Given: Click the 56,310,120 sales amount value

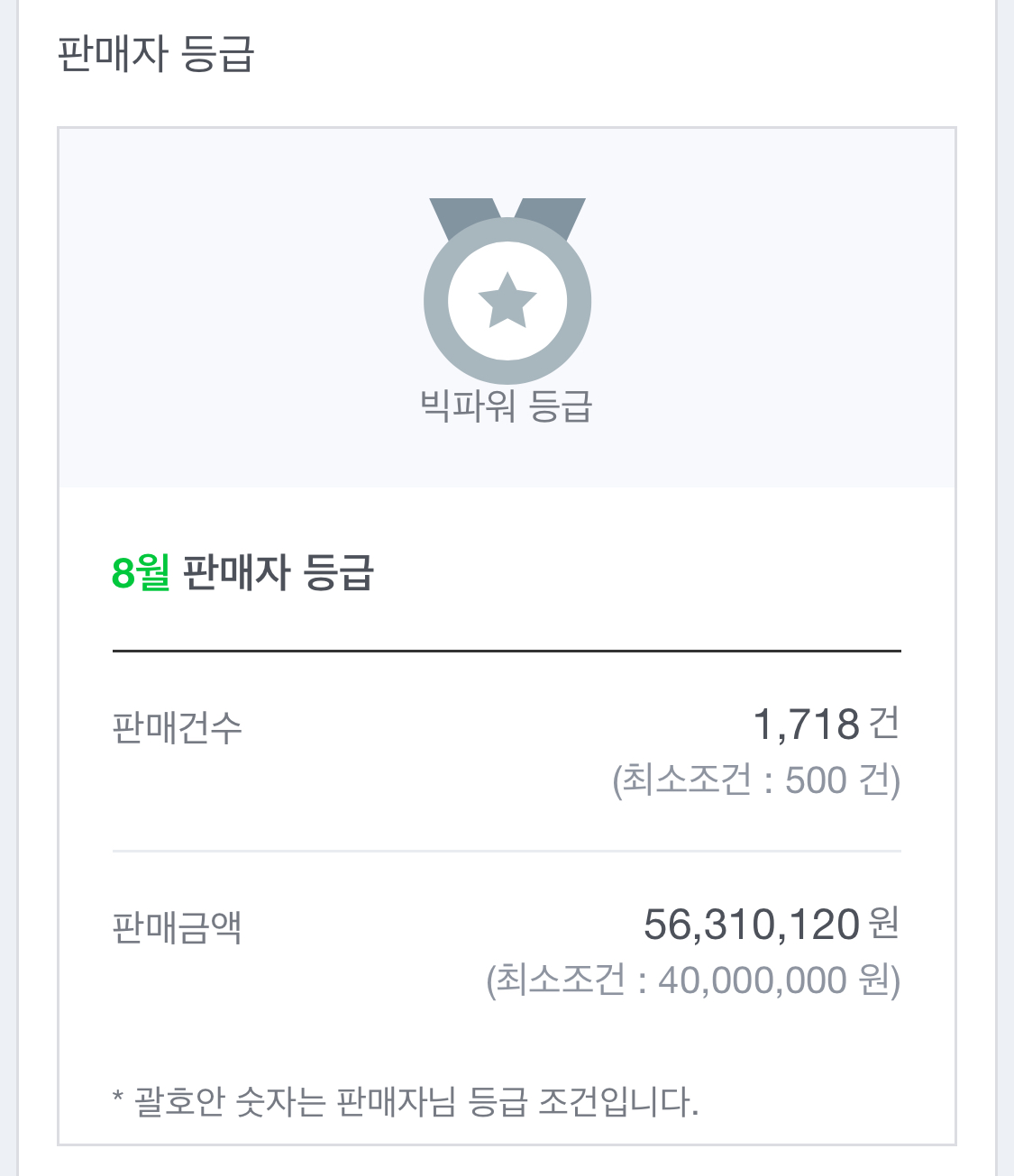Looking at the screenshot, I should click(751, 925).
